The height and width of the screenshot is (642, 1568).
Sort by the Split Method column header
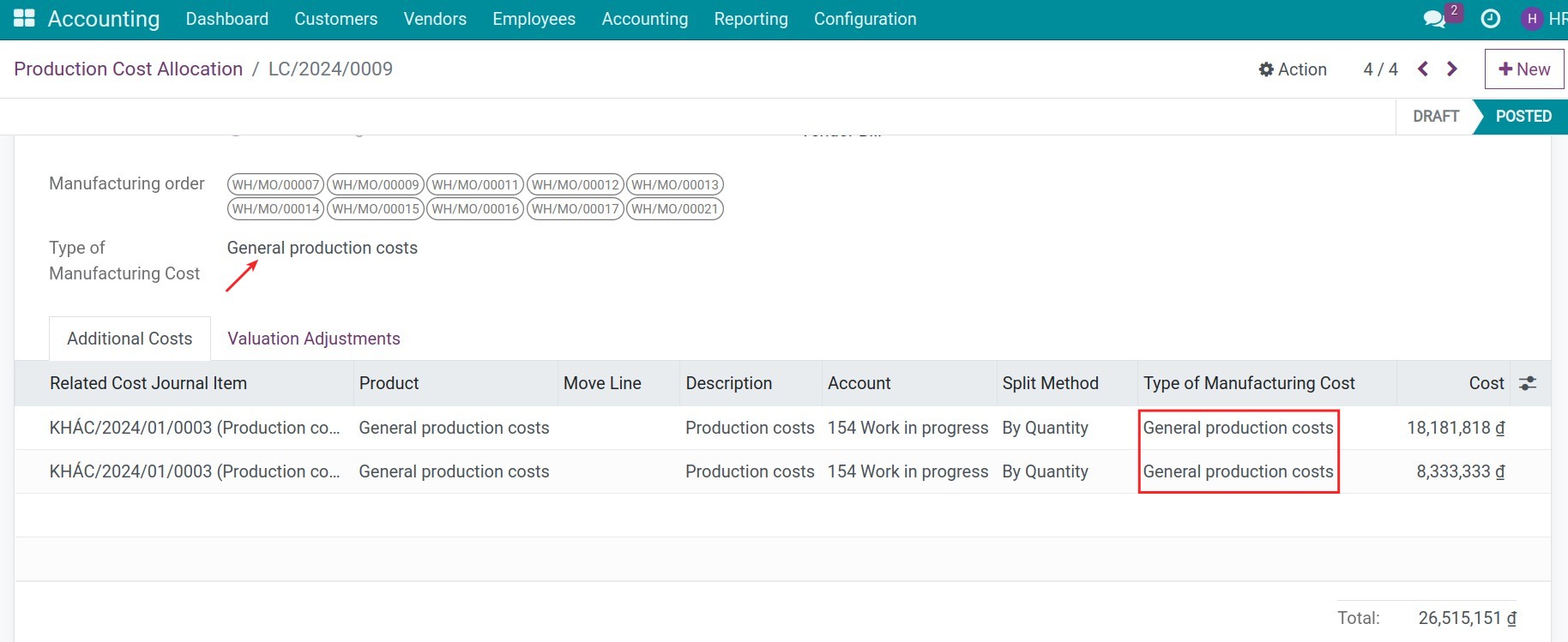[1067, 383]
